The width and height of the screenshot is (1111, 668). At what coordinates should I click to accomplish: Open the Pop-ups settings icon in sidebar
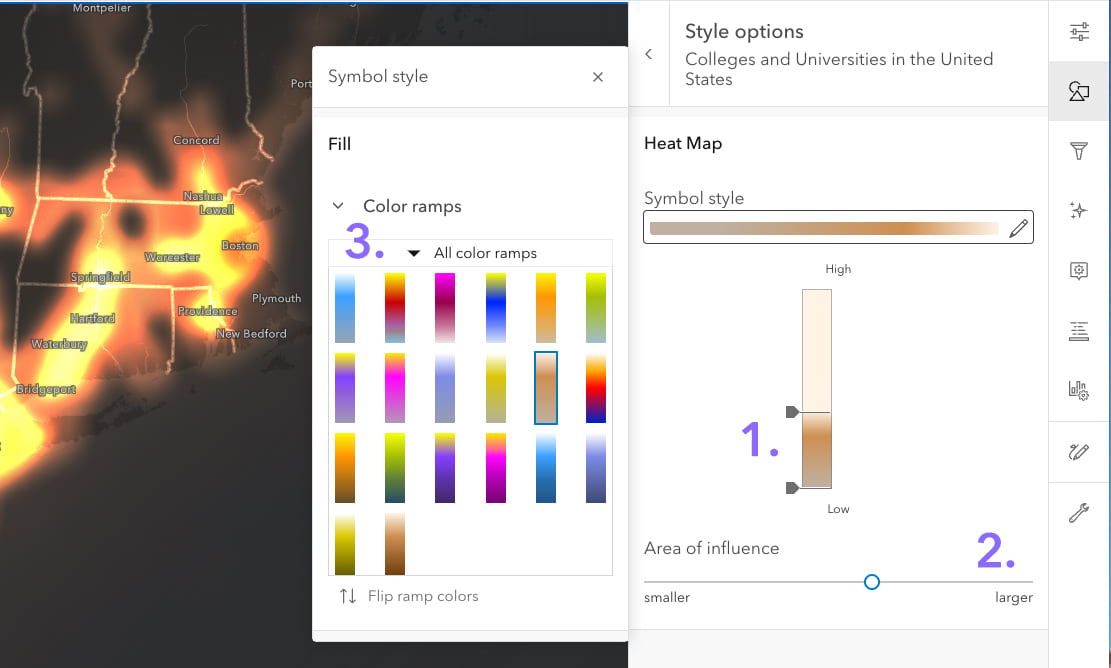click(1079, 270)
